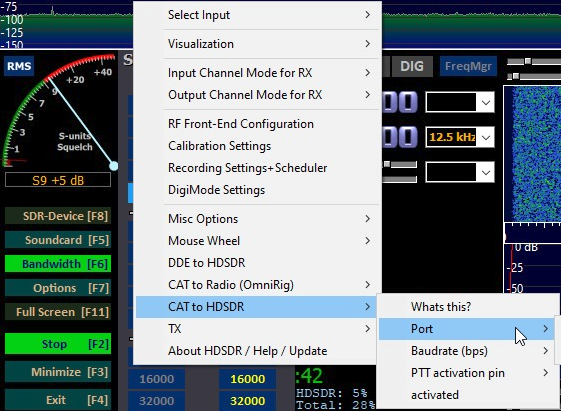Expand the Misc Options submenu
The image size is (561, 411).
click(257, 219)
